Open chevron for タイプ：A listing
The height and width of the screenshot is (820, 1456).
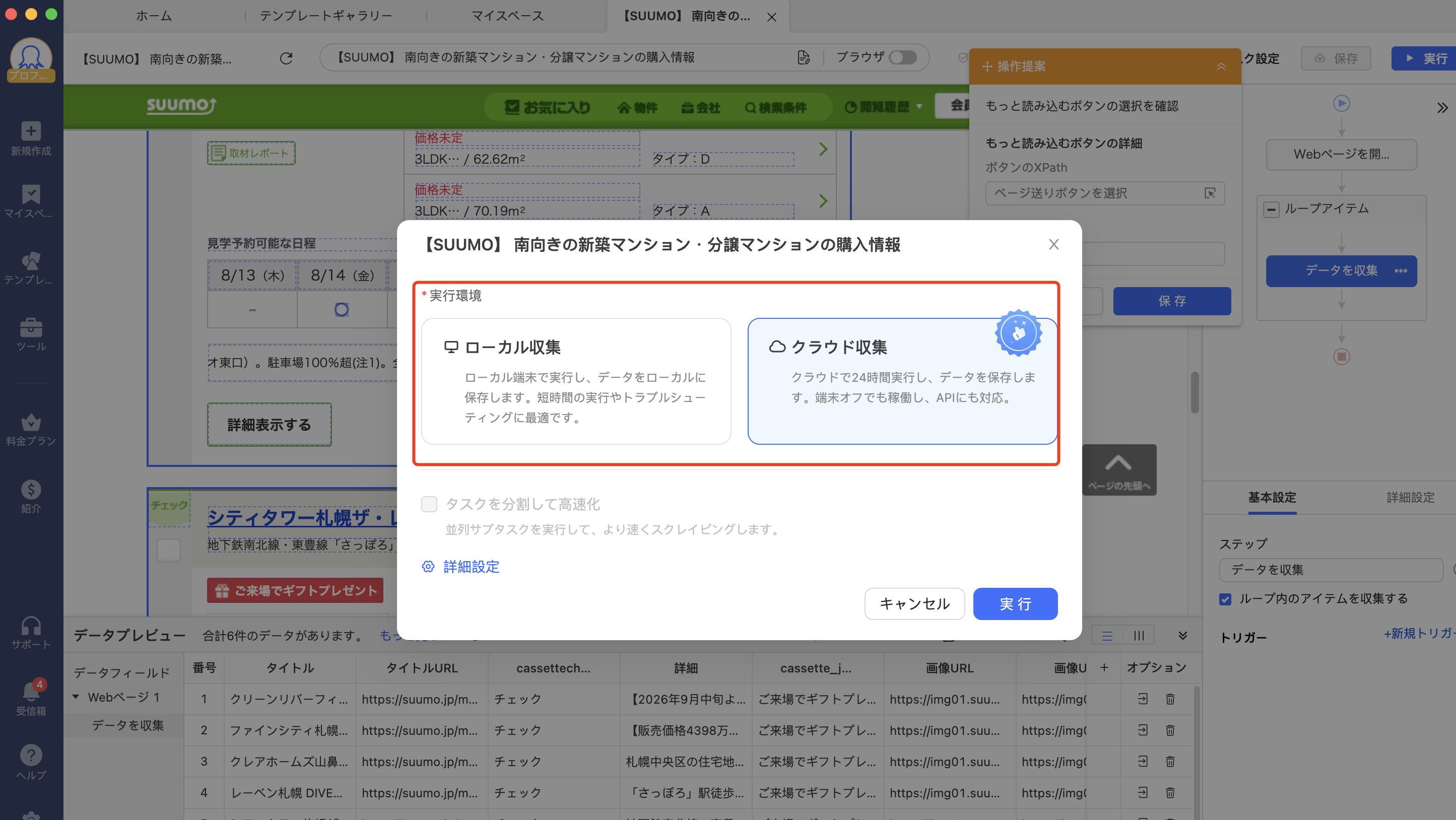pyautogui.click(x=823, y=200)
